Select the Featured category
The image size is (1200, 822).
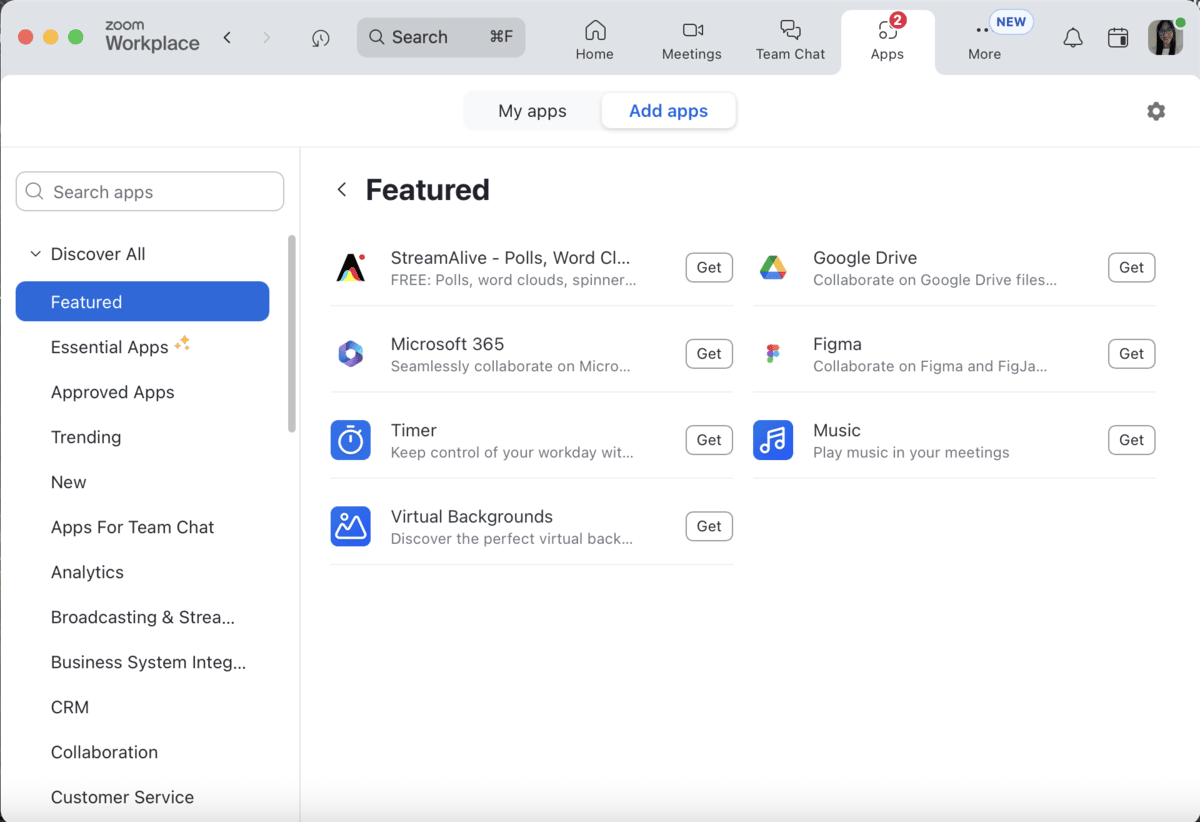(x=142, y=302)
